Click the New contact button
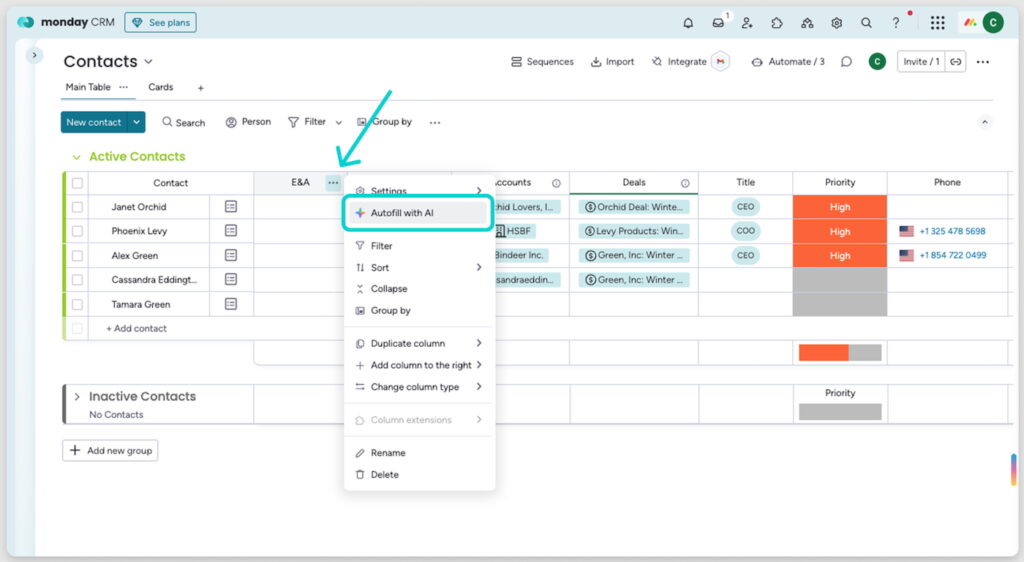Viewport: 1024px width, 562px height. click(94, 122)
